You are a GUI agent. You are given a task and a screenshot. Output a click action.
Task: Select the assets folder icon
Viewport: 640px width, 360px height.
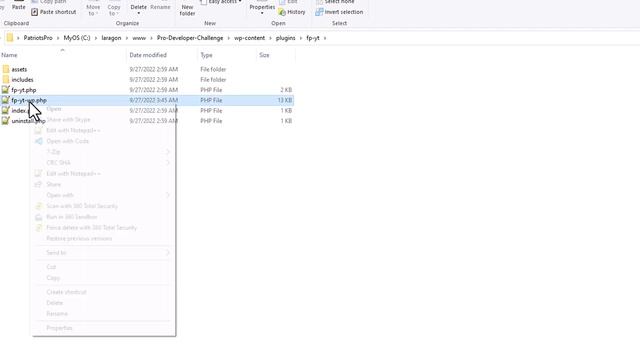[6, 69]
